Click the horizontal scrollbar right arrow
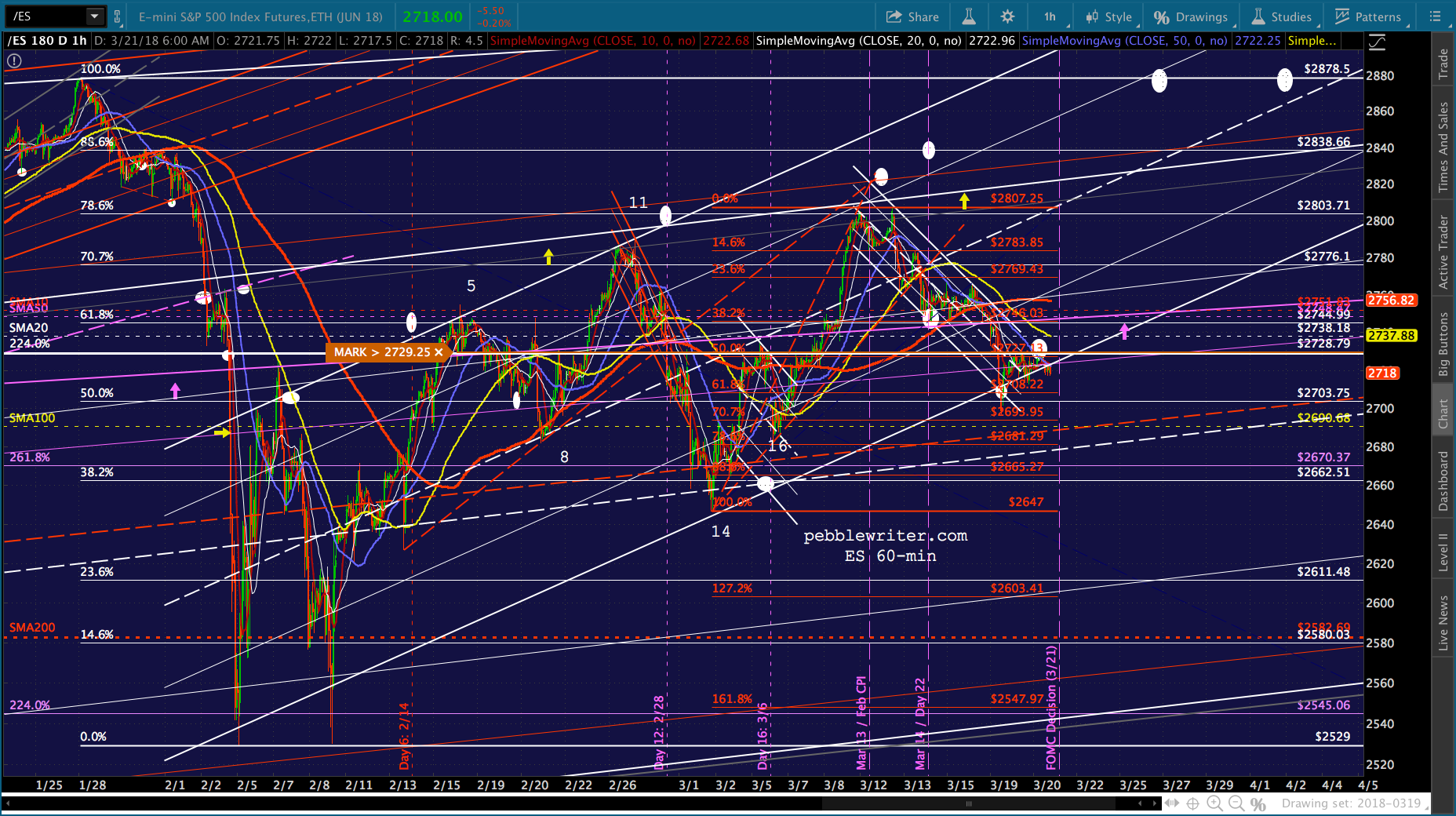The height and width of the screenshot is (816, 1456). tap(1154, 803)
